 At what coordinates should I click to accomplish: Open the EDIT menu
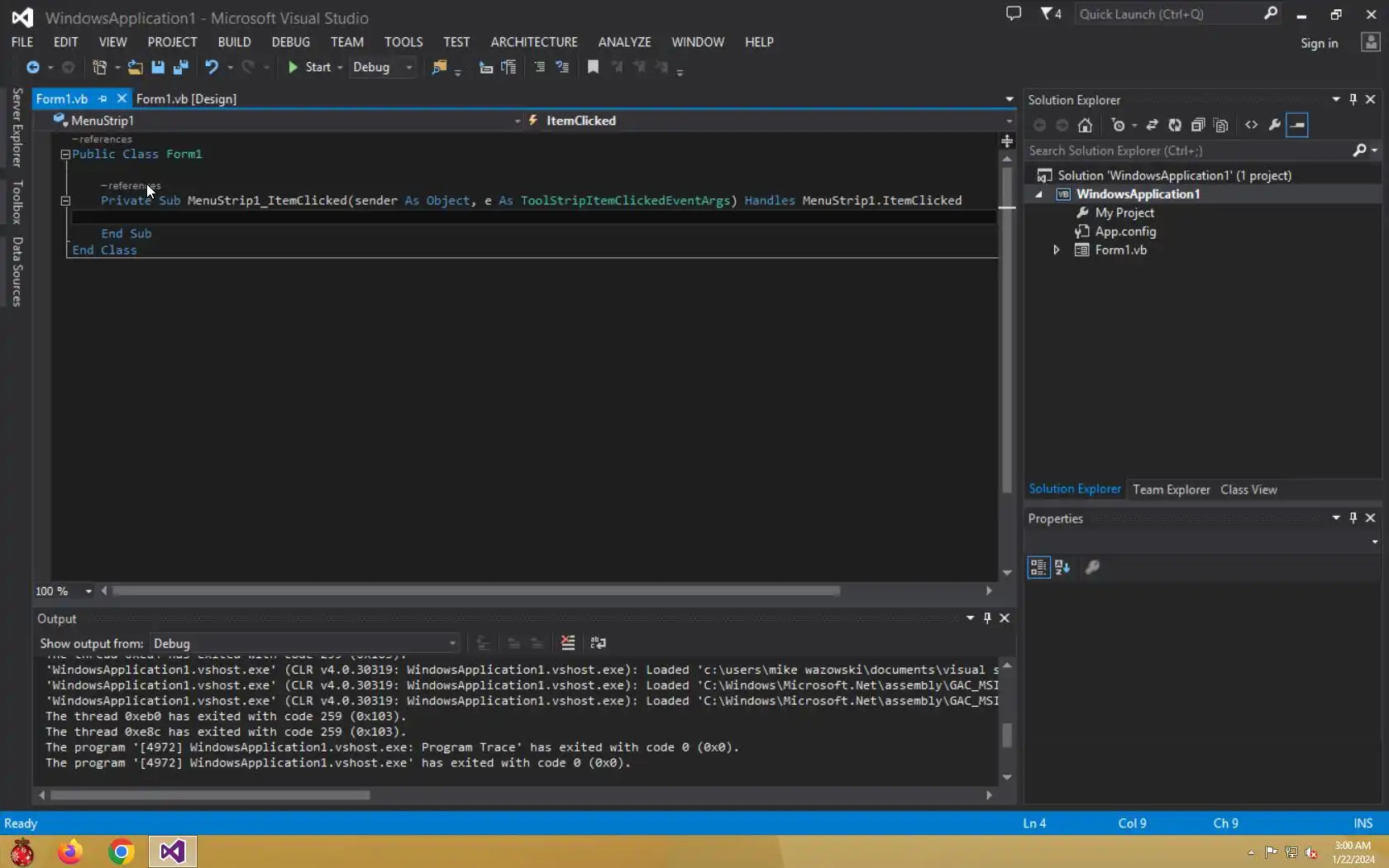(x=65, y=42)
